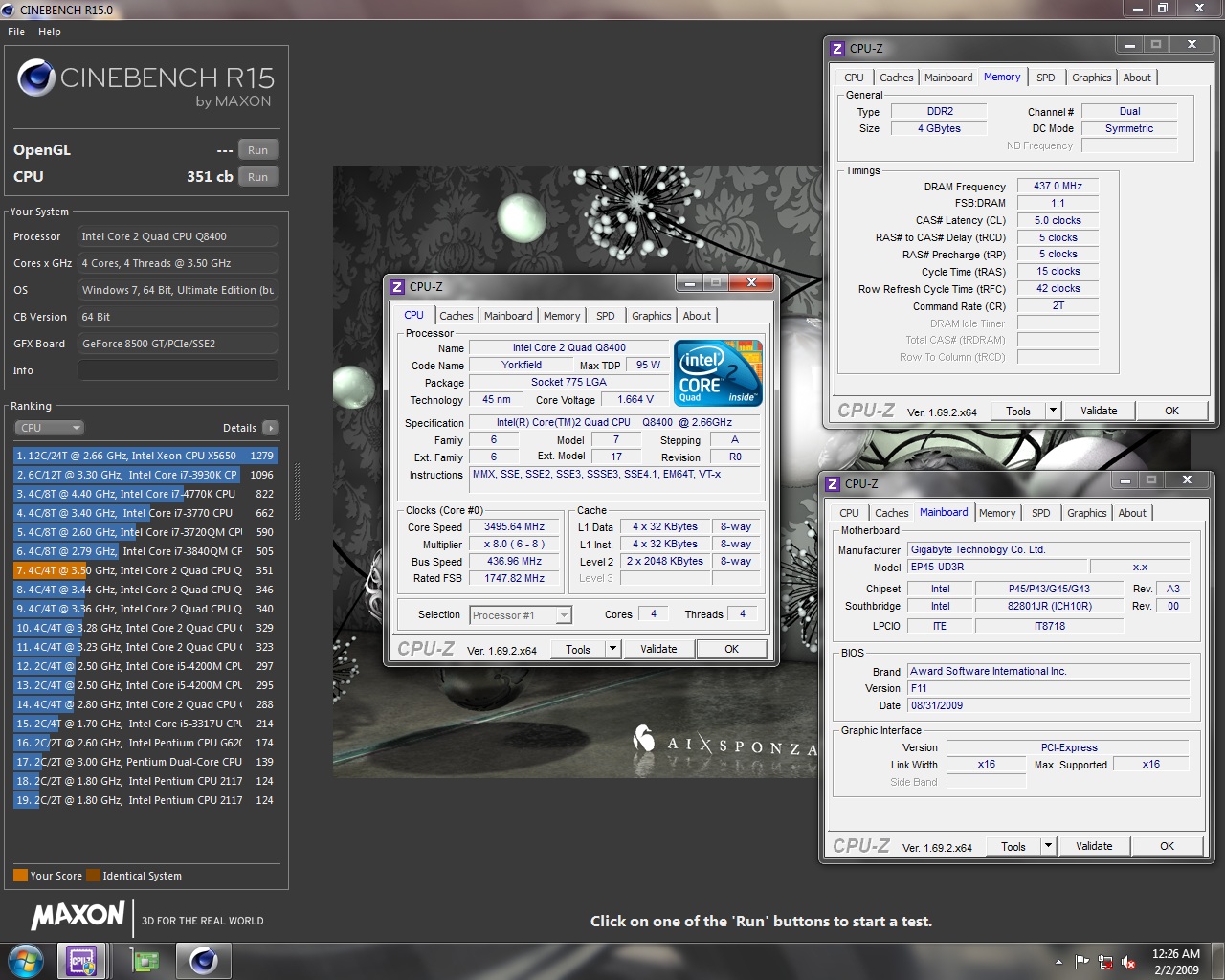Expand Tools dropdown arrow in Mainboard CPU-Z window
The height and width of the screenshot is (980, 1225).
coord(1048,846)
